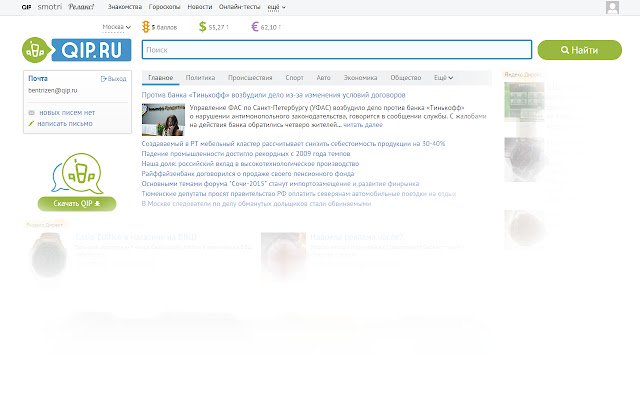Screen dimensions: 640x400
Task: Change the city Москва dropdown
Action: (116, 27)
